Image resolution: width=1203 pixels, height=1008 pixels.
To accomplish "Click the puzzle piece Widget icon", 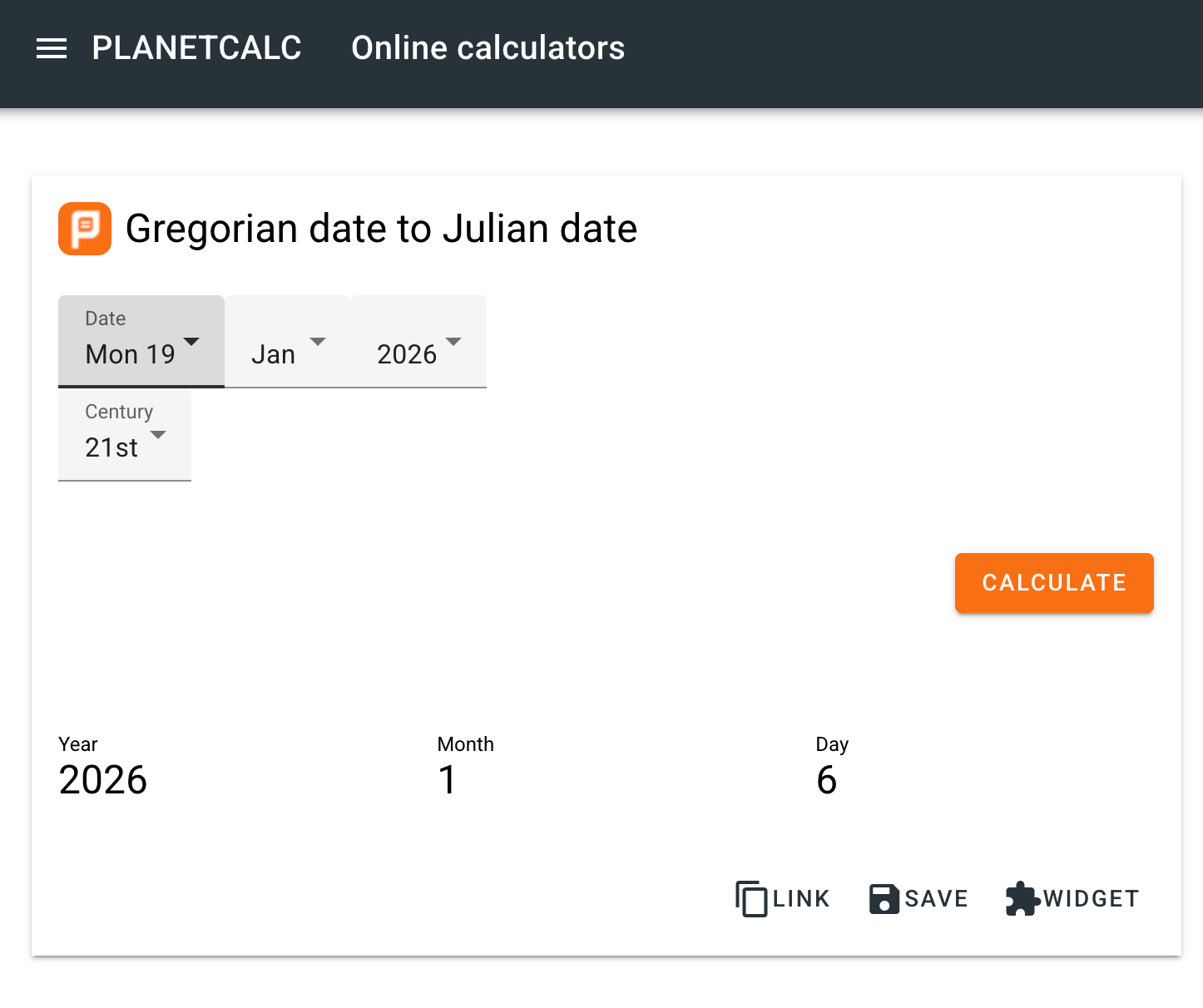I will (1022, 898).
